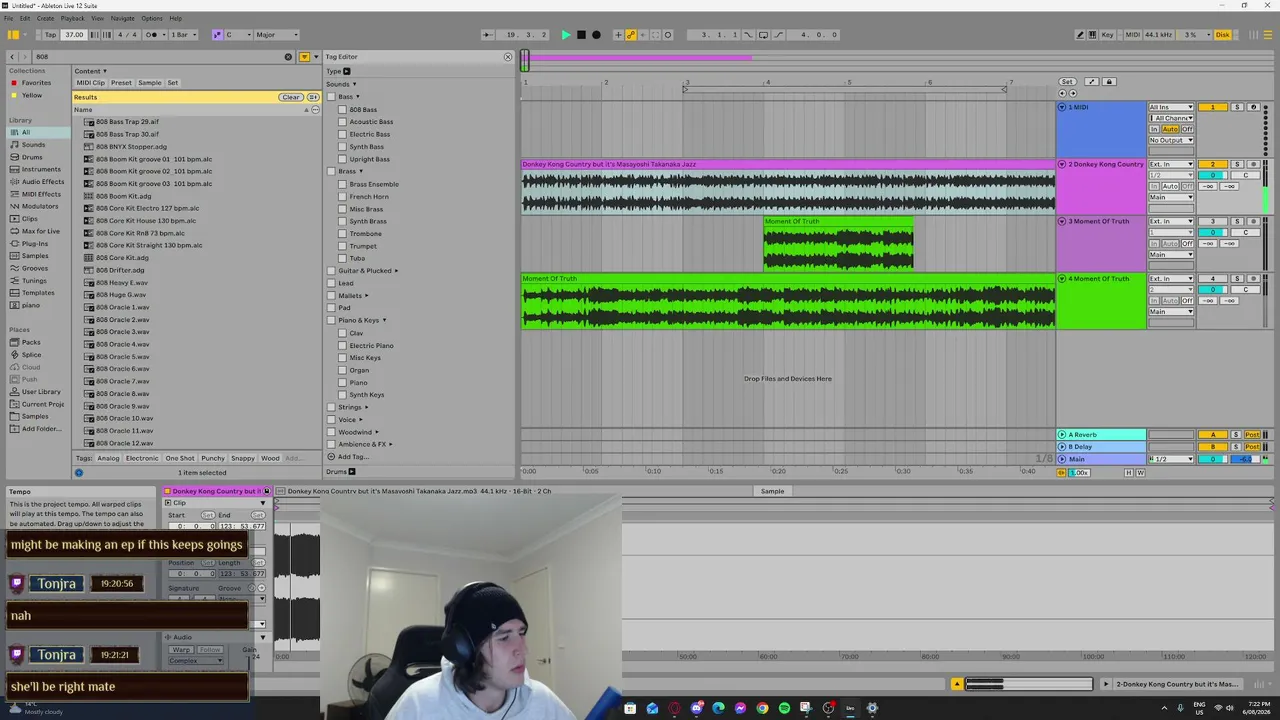Solo track 2 Donkey Kong Country

tap(1237, 165)
